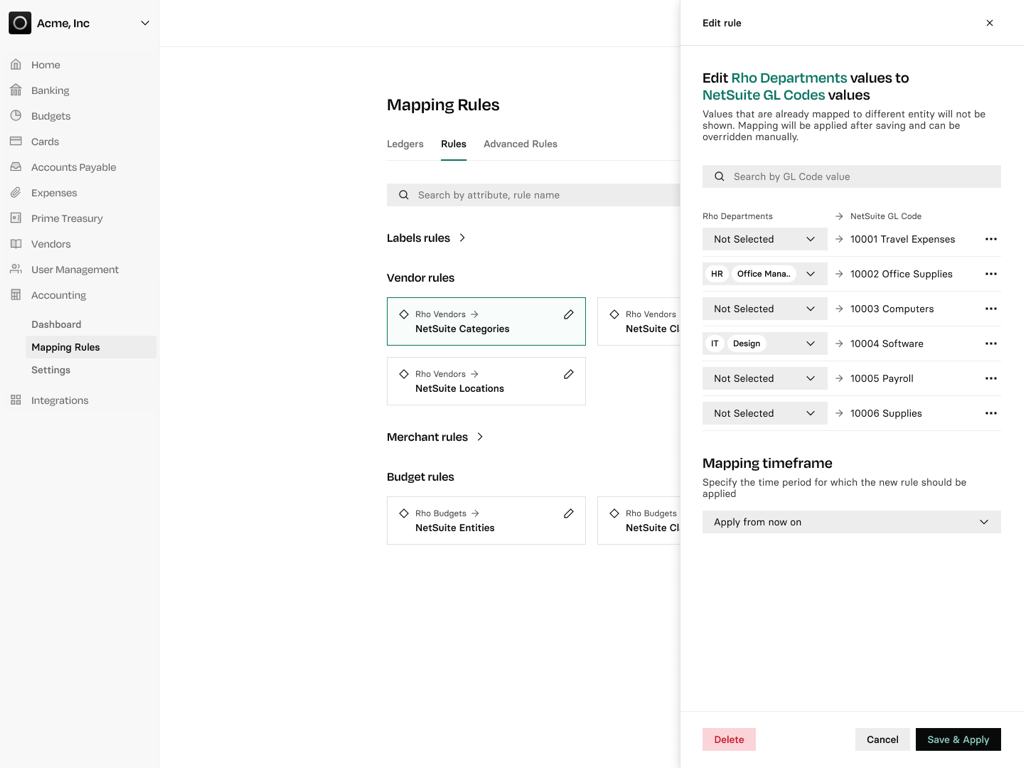Click the Expenses paperclip icon

[16, 193]
